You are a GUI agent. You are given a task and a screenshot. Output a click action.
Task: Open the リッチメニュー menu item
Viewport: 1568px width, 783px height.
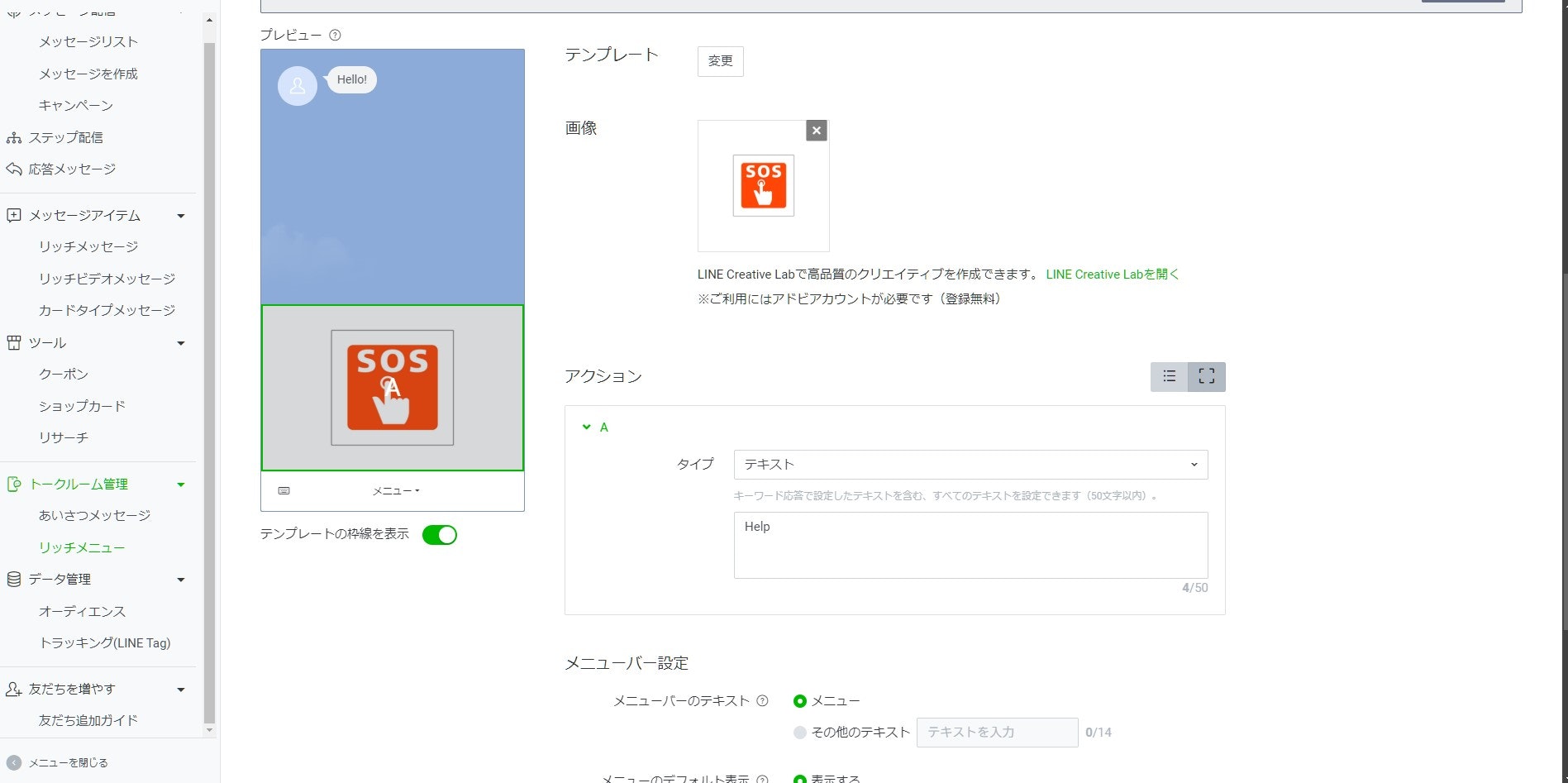point(82,547)
